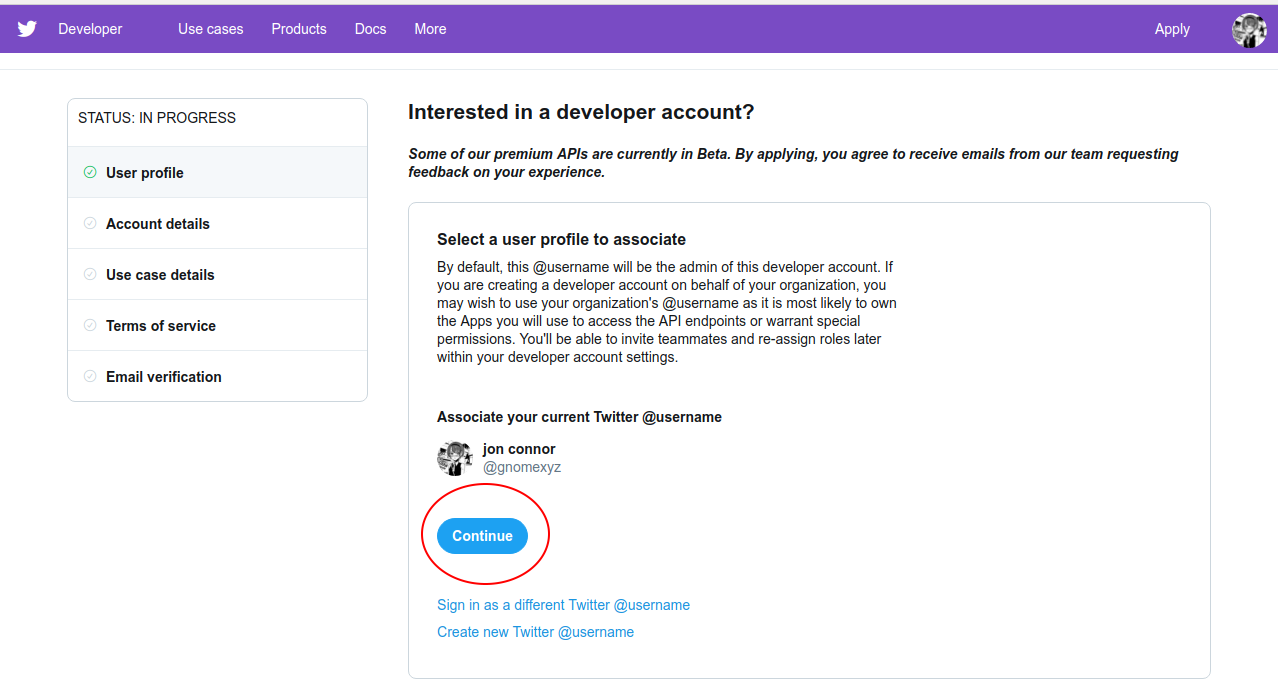Click the Apply link
The width and height of the screenshot is (1278, 682).
point(1171,29)
